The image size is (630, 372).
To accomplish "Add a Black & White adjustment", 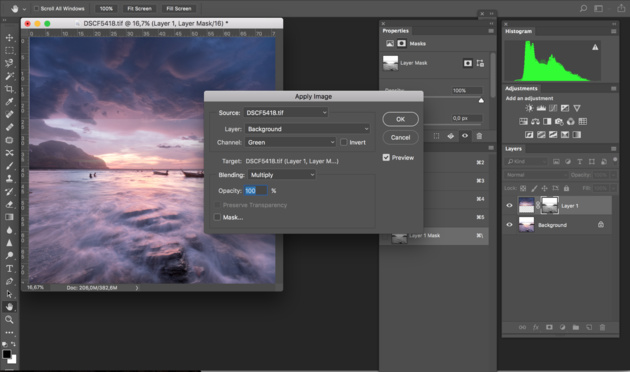I will point(547,121).
